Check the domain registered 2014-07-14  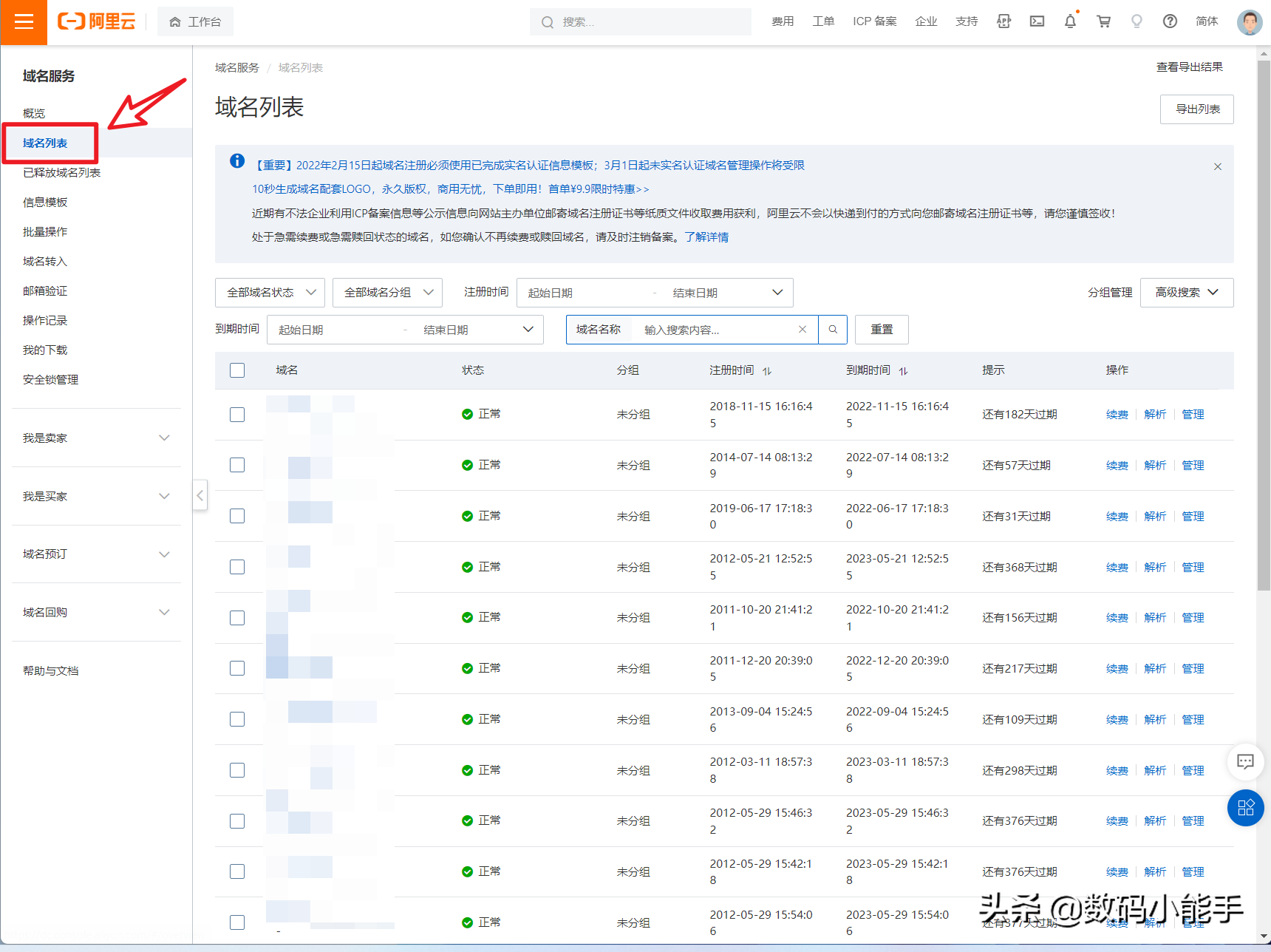[x=237, y=465]
